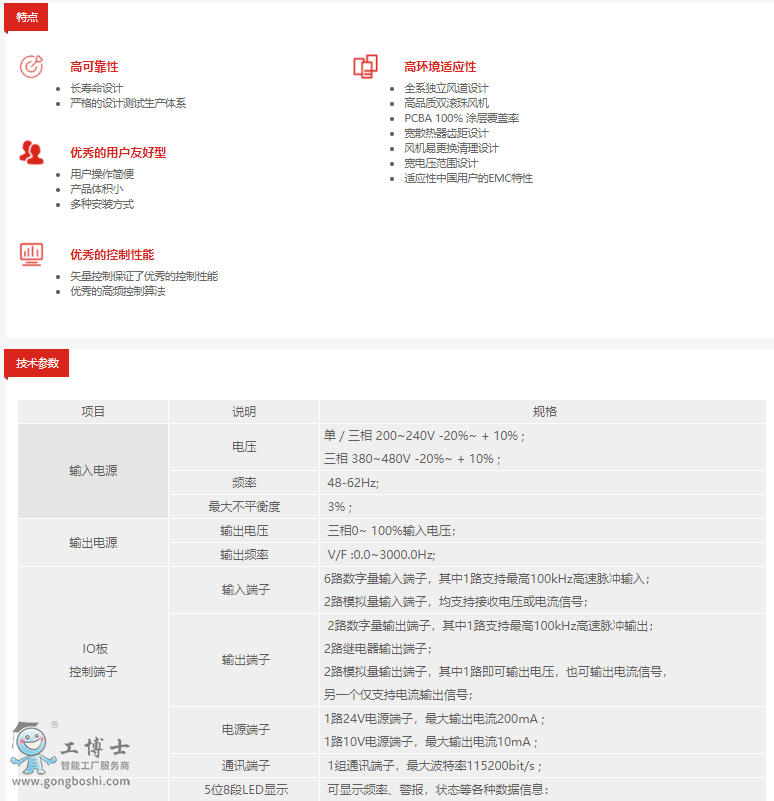The width and height of the screenshot is (774, 801).
Task: Click the 优秀的控制性能 heading
Action: pyautogui.click(x=112, y=255)
